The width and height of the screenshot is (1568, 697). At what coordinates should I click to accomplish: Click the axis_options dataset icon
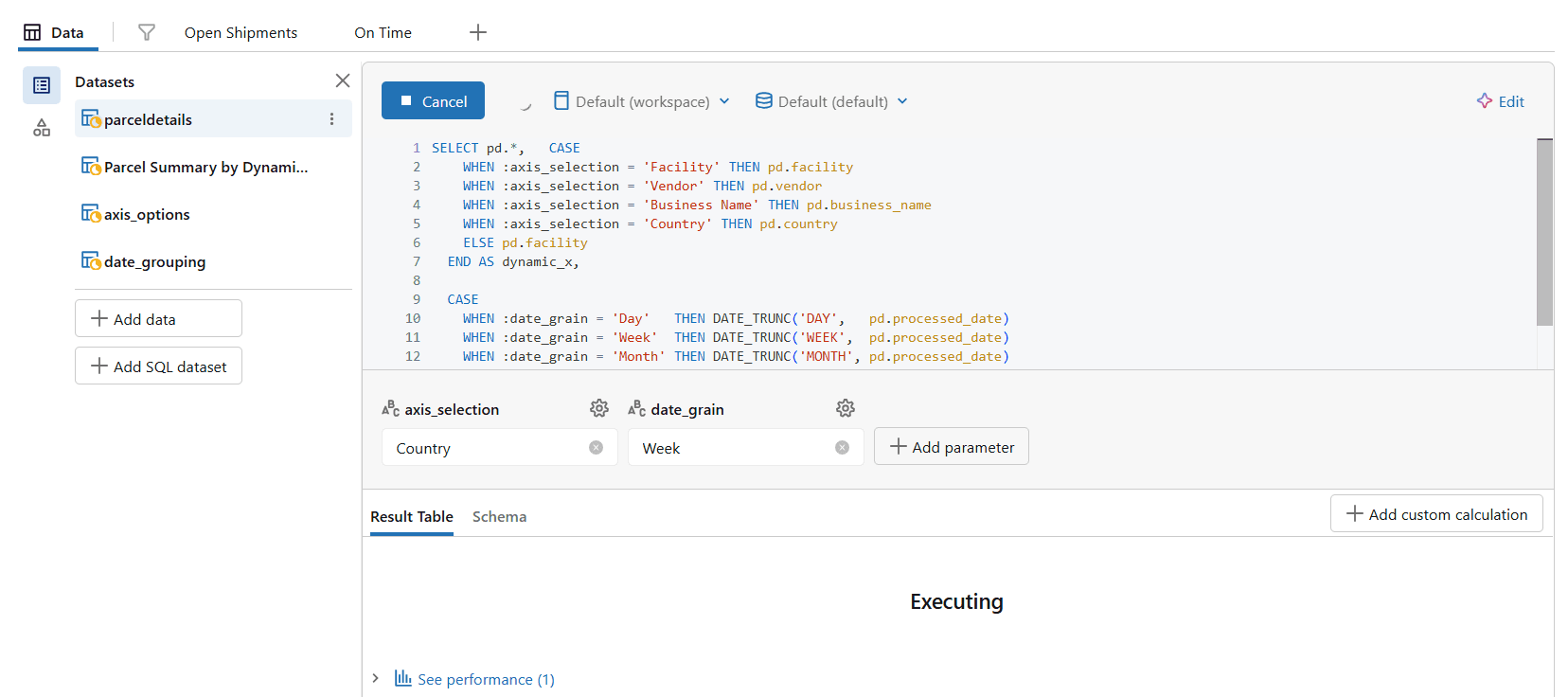tap(91, 213)
